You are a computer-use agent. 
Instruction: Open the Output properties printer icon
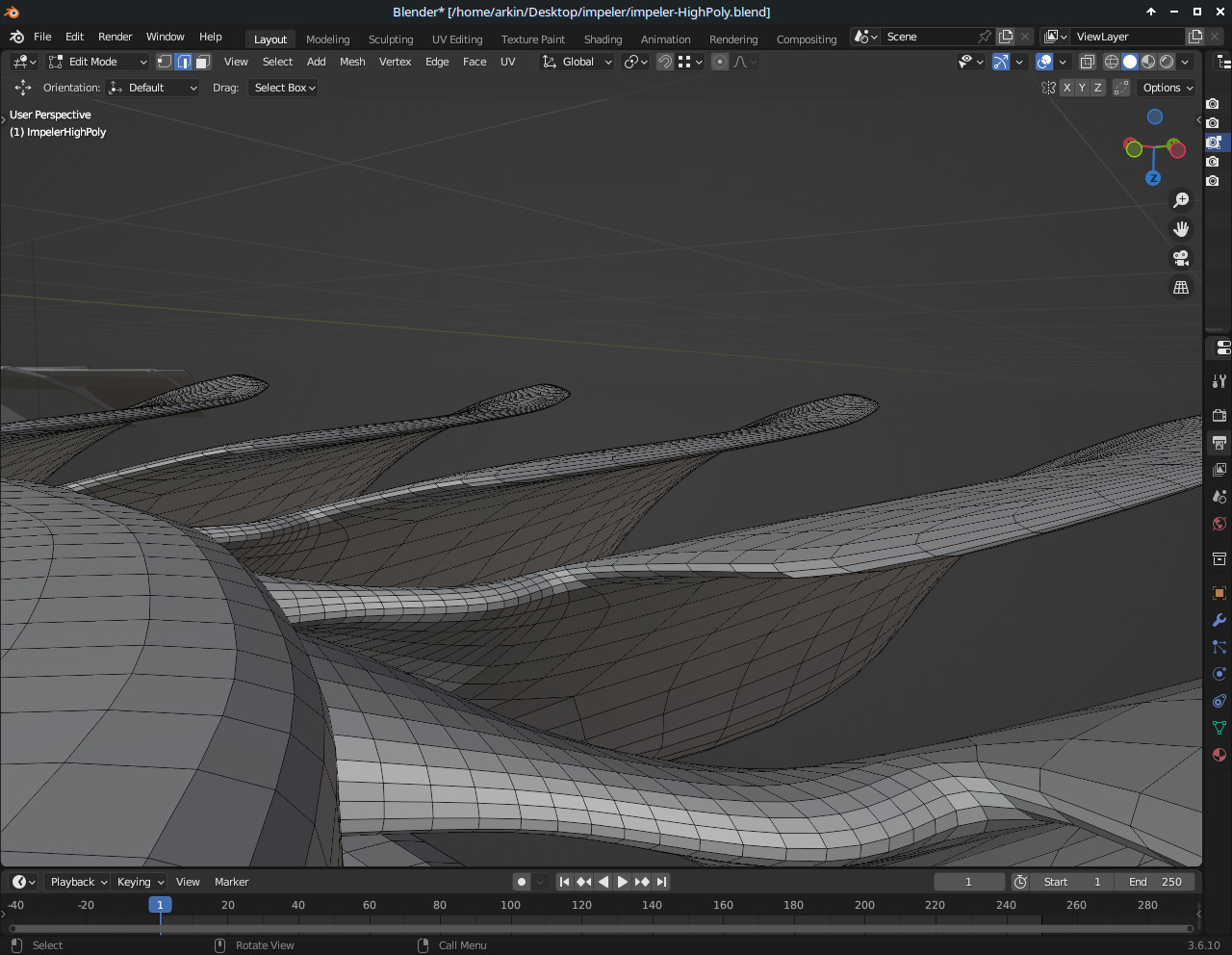coord(1219,443)
